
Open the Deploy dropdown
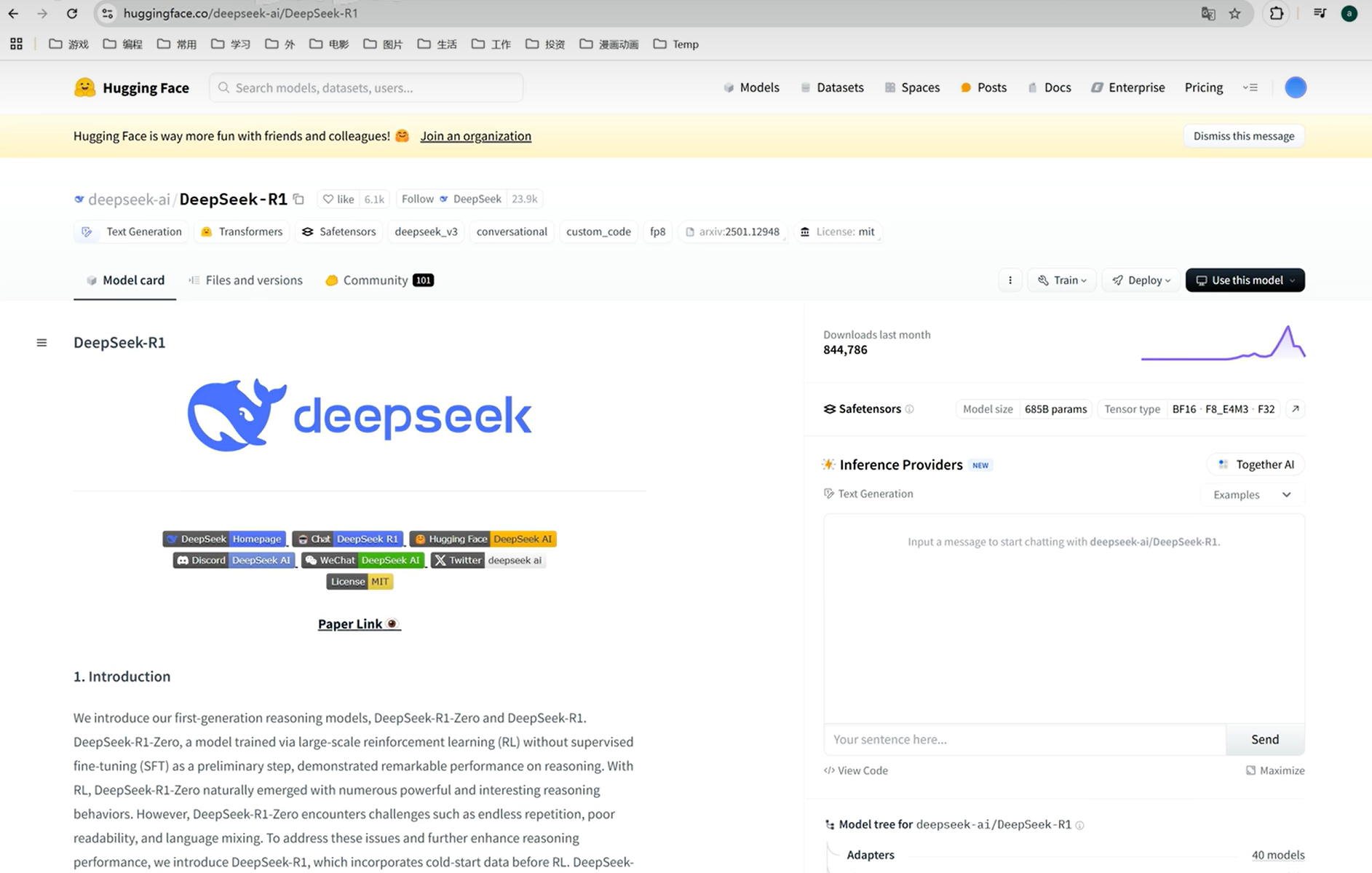pyautogui.click(x=1141, y=280)
